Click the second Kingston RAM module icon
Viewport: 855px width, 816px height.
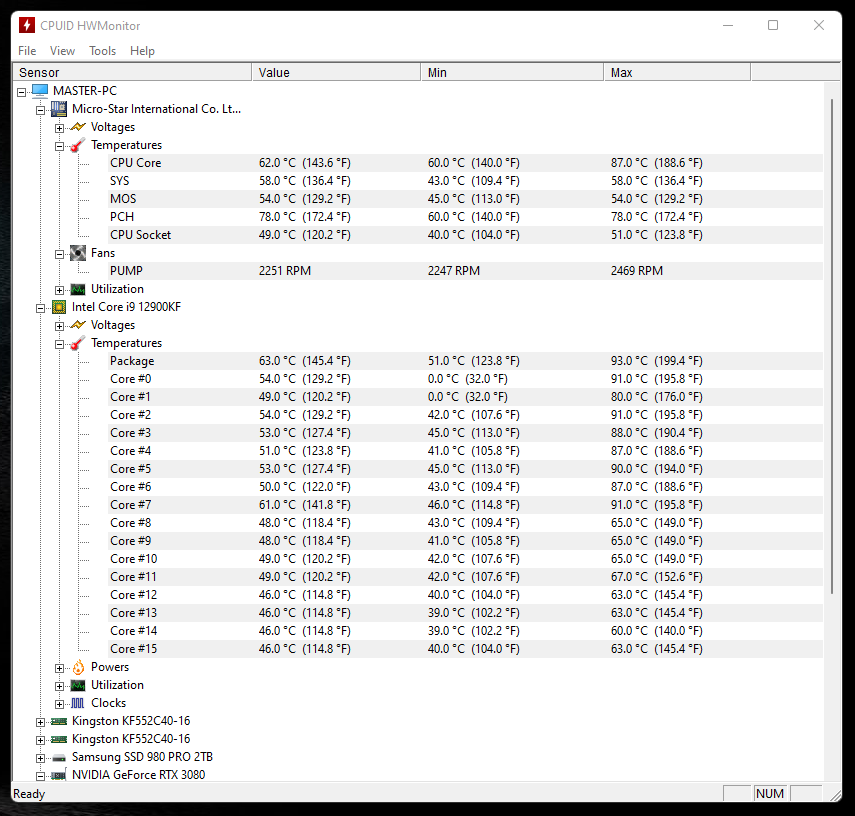(59, 740)
